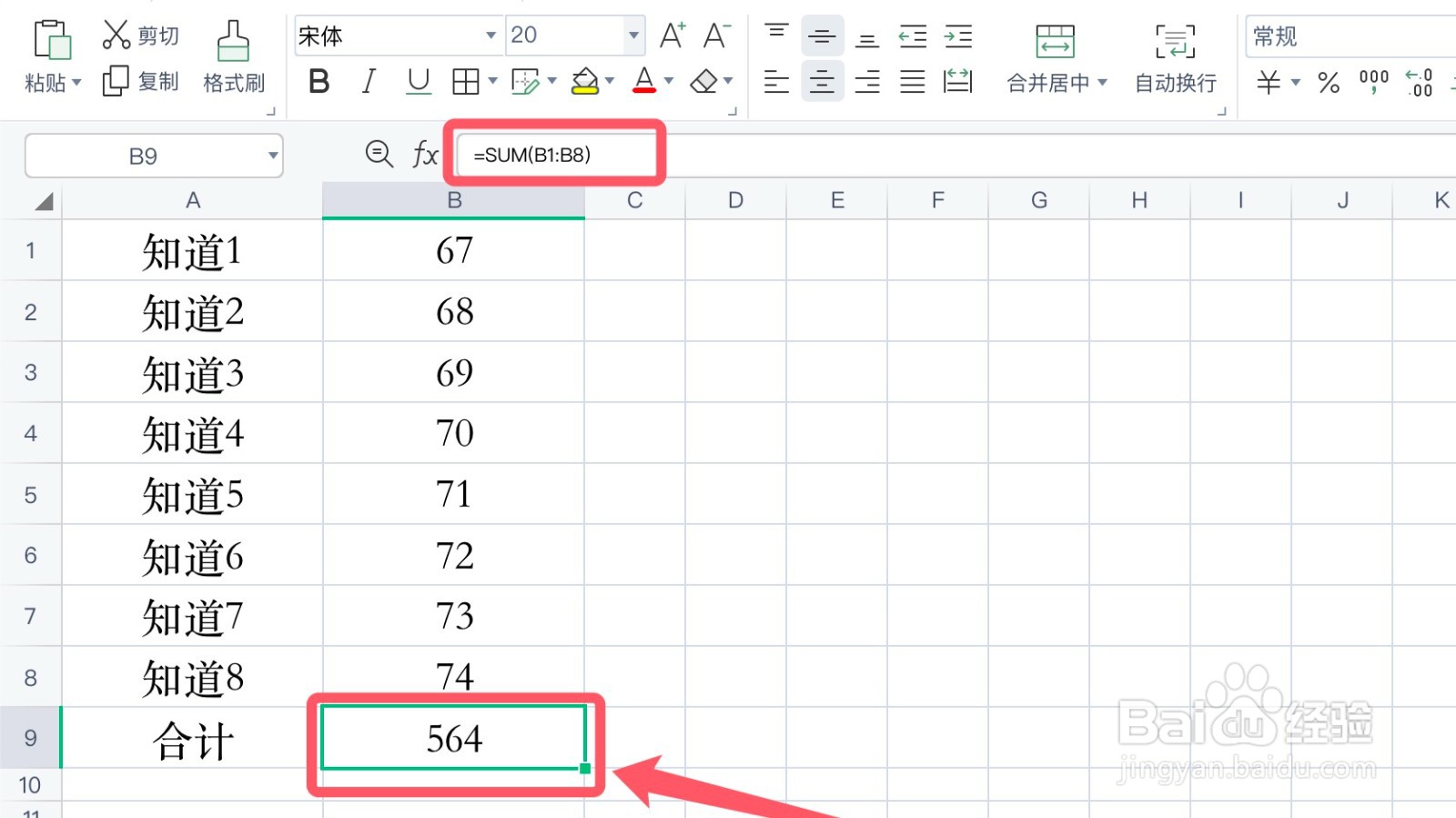Click the Wrap Text (自动换行) button
The image size is (1456, 818).
click(1175, 58)
